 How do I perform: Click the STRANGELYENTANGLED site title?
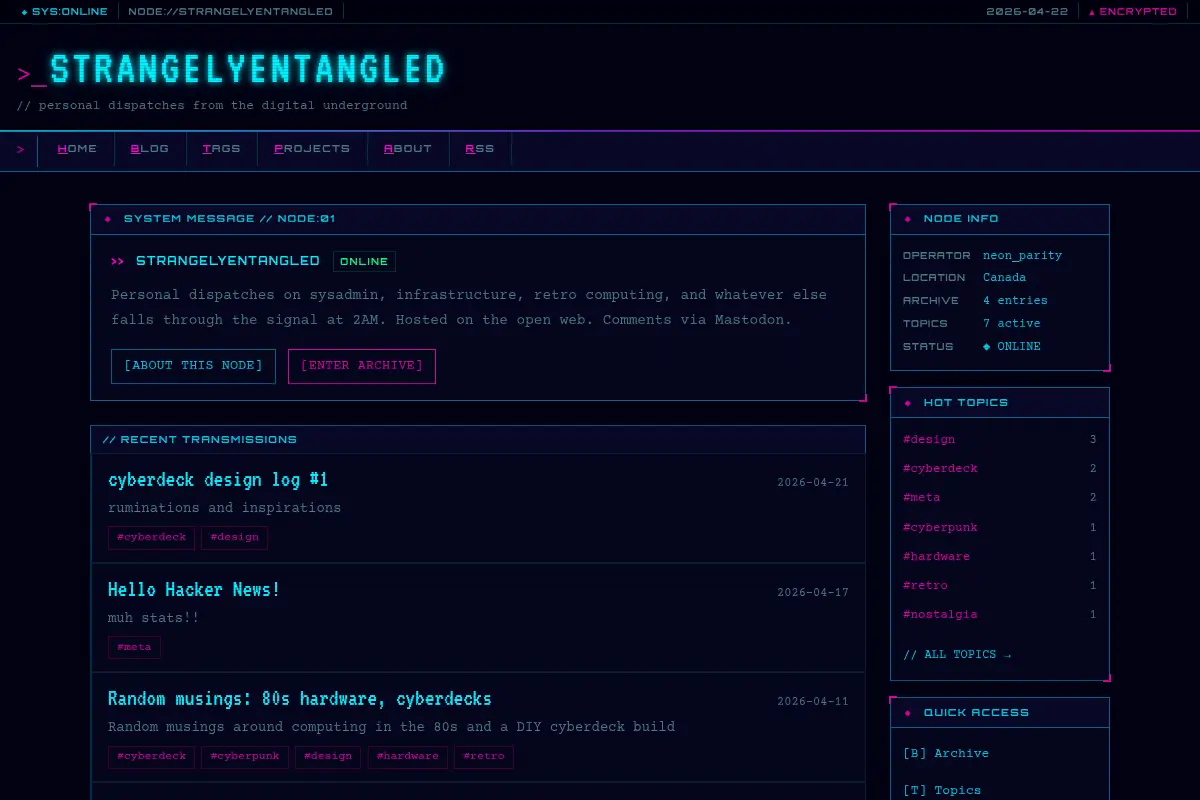click(x=247, y=70)
